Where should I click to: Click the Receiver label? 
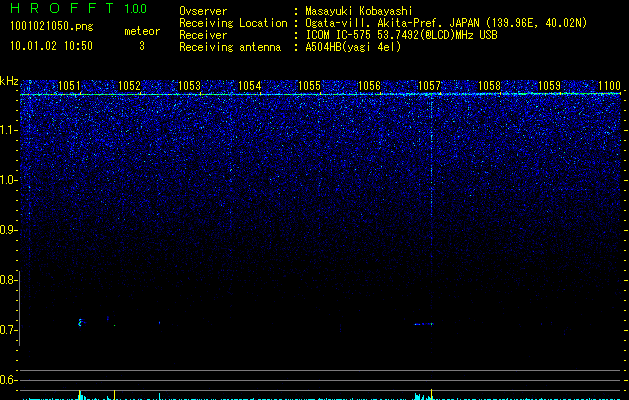[203, 35]
